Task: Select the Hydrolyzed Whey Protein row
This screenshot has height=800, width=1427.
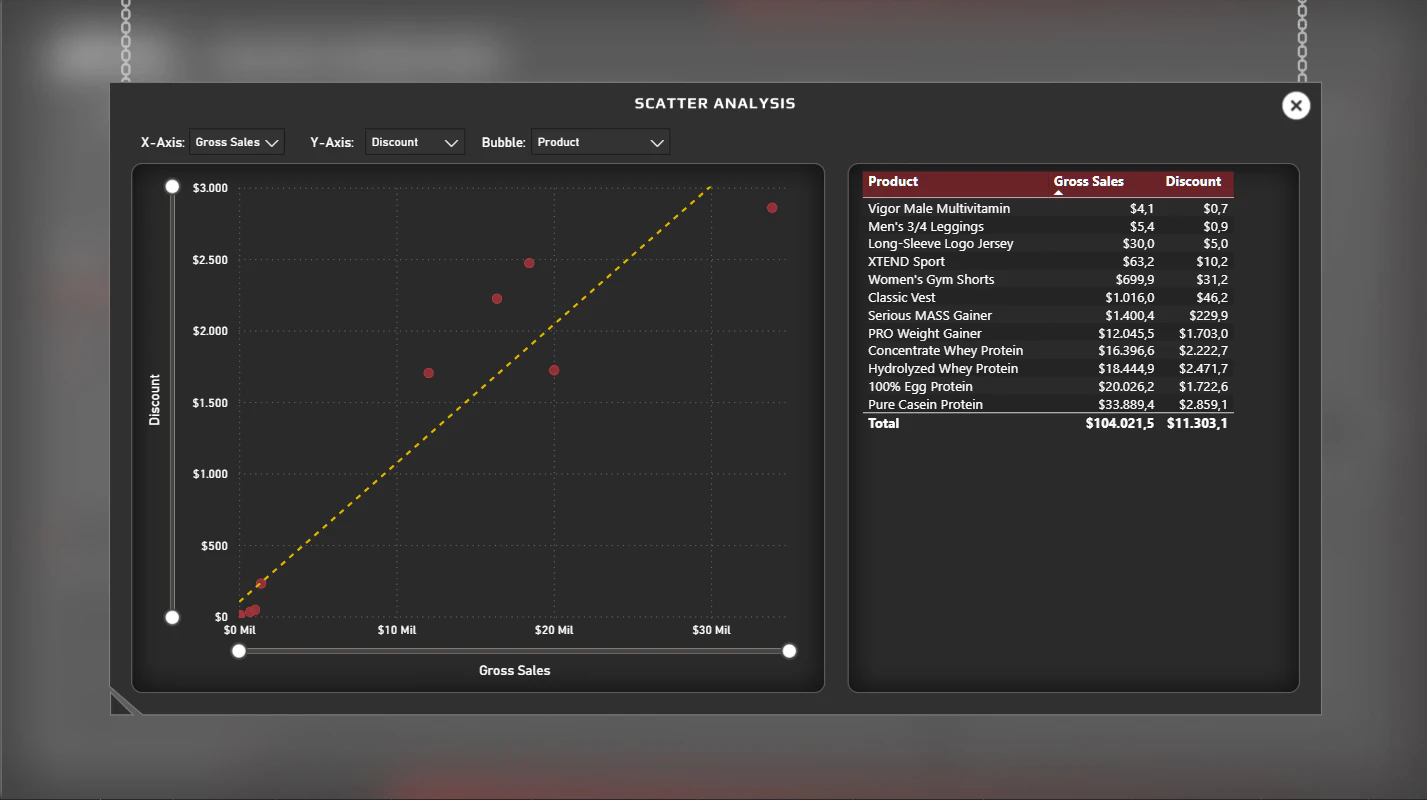Action: (x=1048, y=369)
